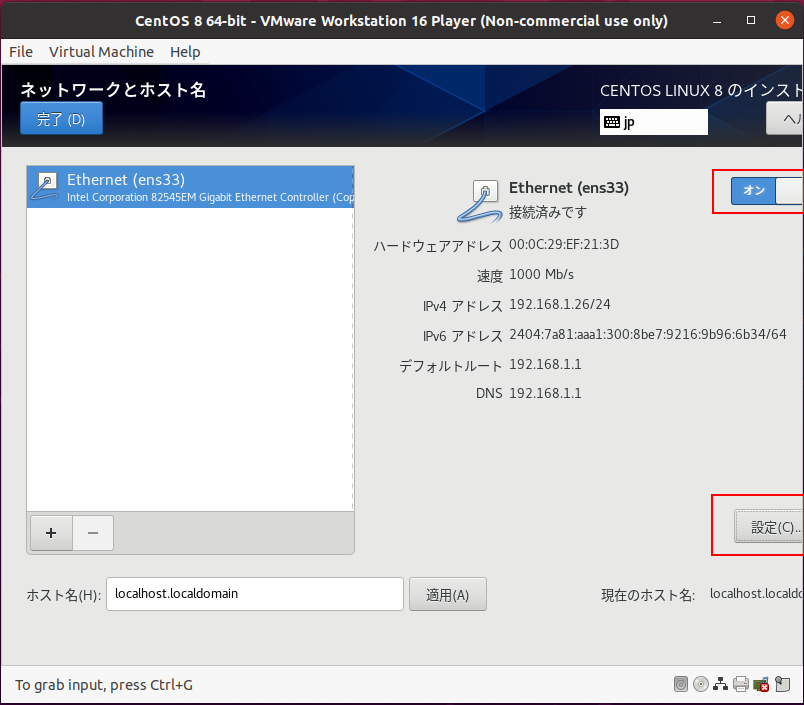Viewport: 804px width, 705px height.
Task: Click the 適用(A) apply hostname button
Action: tap(447, 594)
